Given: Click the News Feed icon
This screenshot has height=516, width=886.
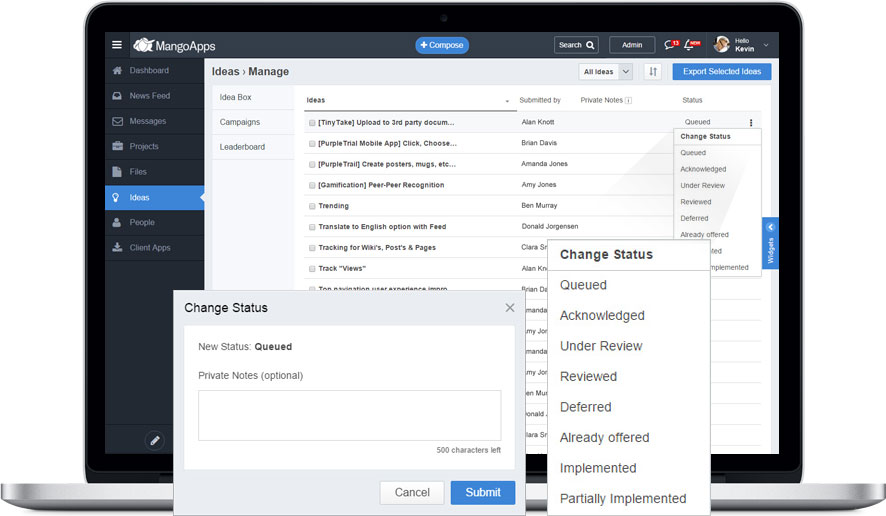Looking at the screenshot, I should click(x=117, y=96).
